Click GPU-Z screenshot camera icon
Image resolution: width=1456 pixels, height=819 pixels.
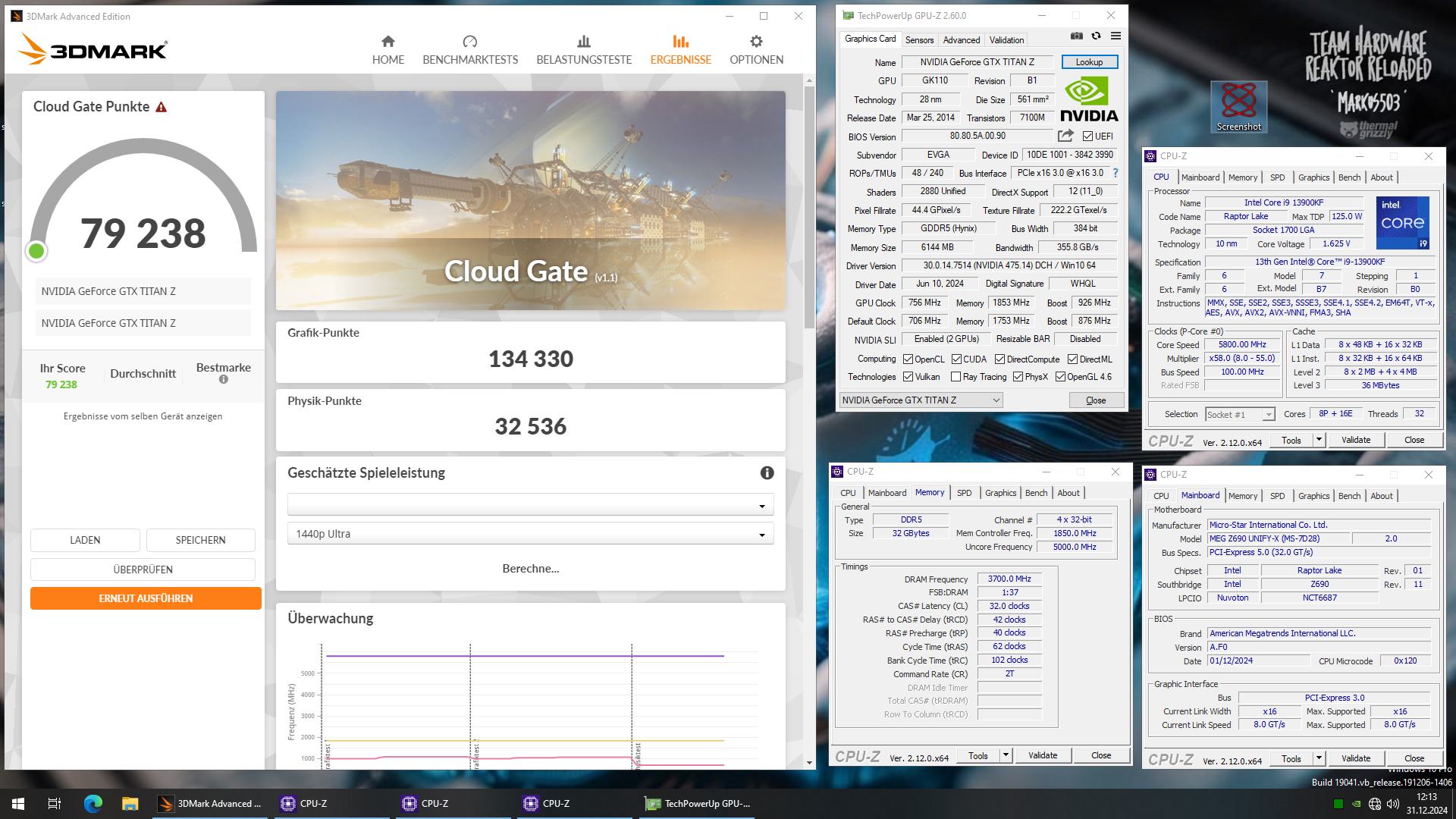(1077, 36)
